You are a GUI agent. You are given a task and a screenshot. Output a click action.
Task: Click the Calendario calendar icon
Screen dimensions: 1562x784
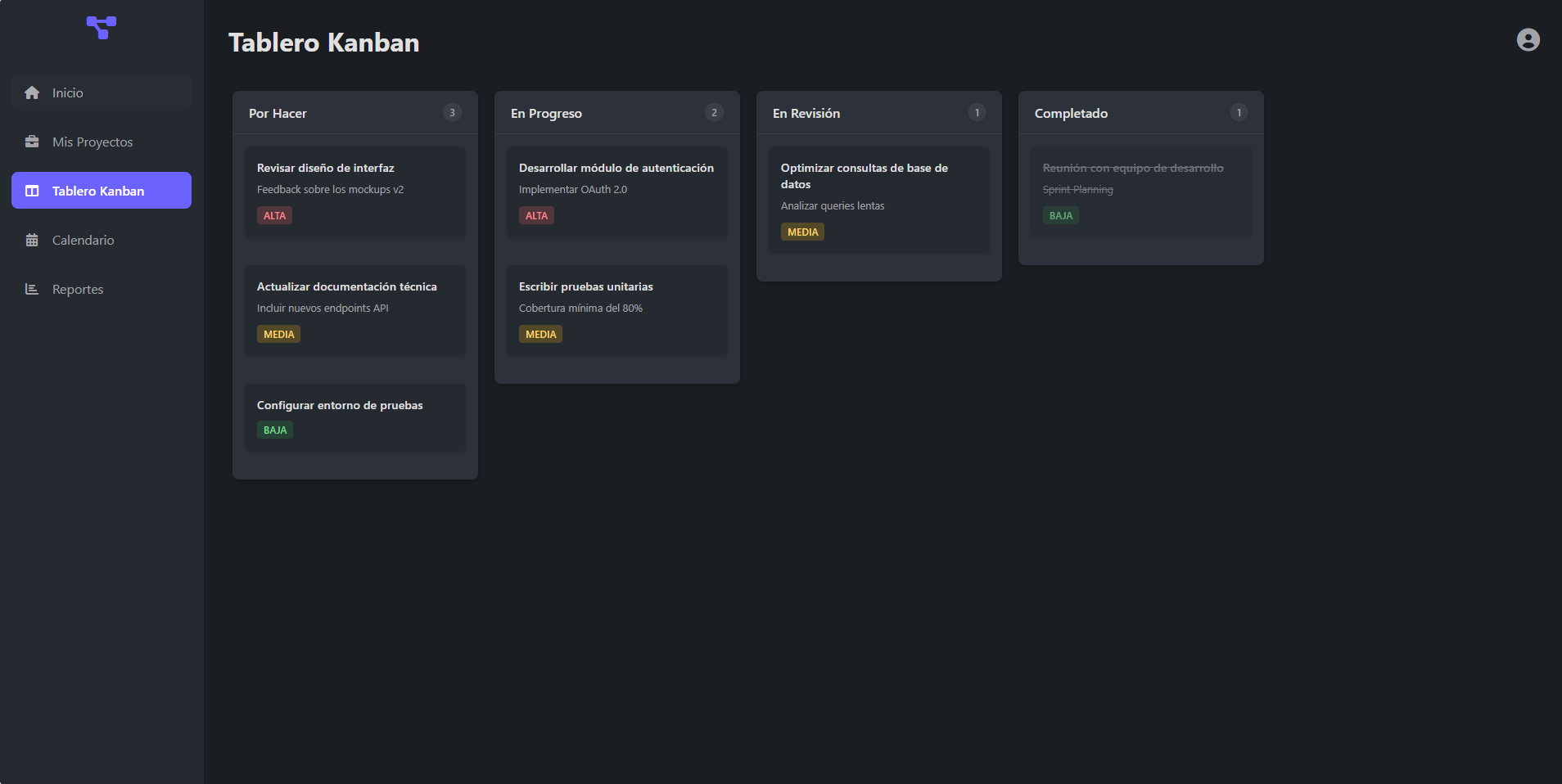pyautogui.click(x=32, y=240)
